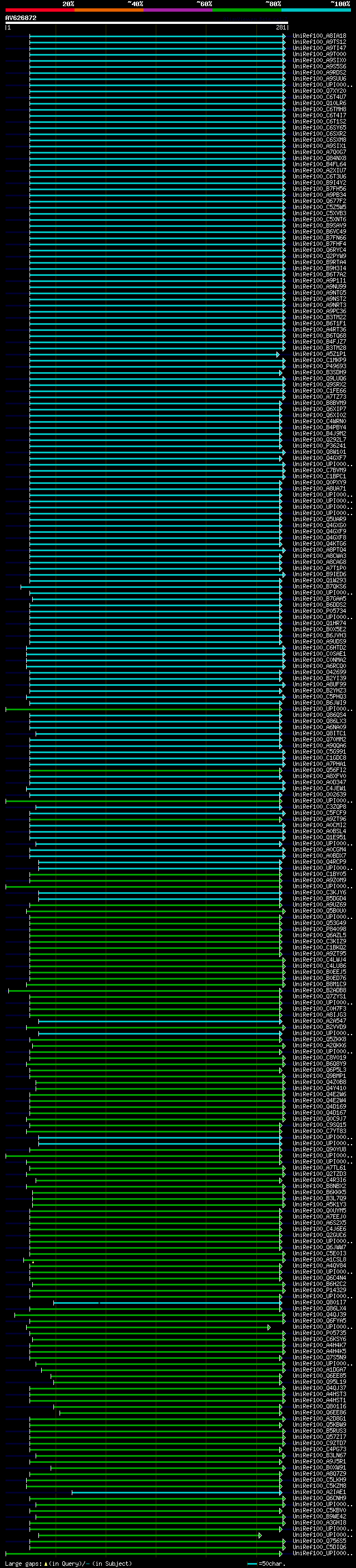Viewport: 356px width, 1568px height.
Task: Select hit UniRef100_B9IED6
Action: tap(319, 574)
